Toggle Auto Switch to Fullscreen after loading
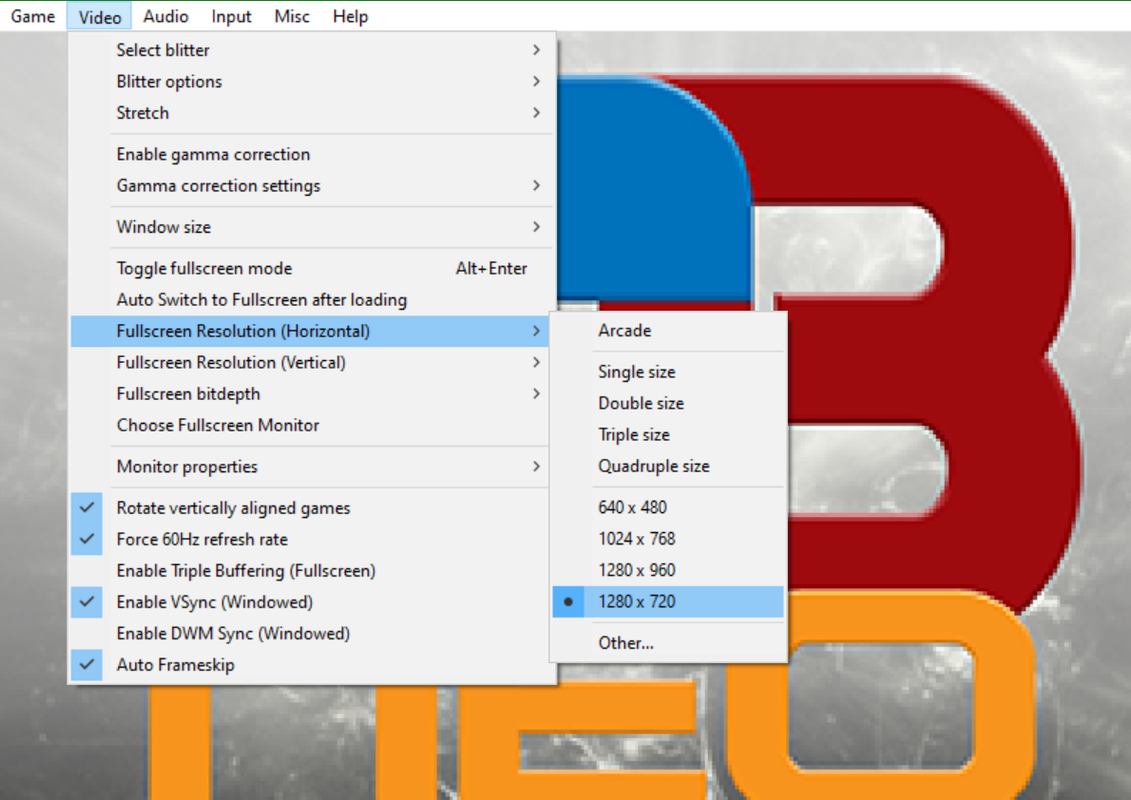Screen dimensions: 1131x800 click(x=312, y=299)
